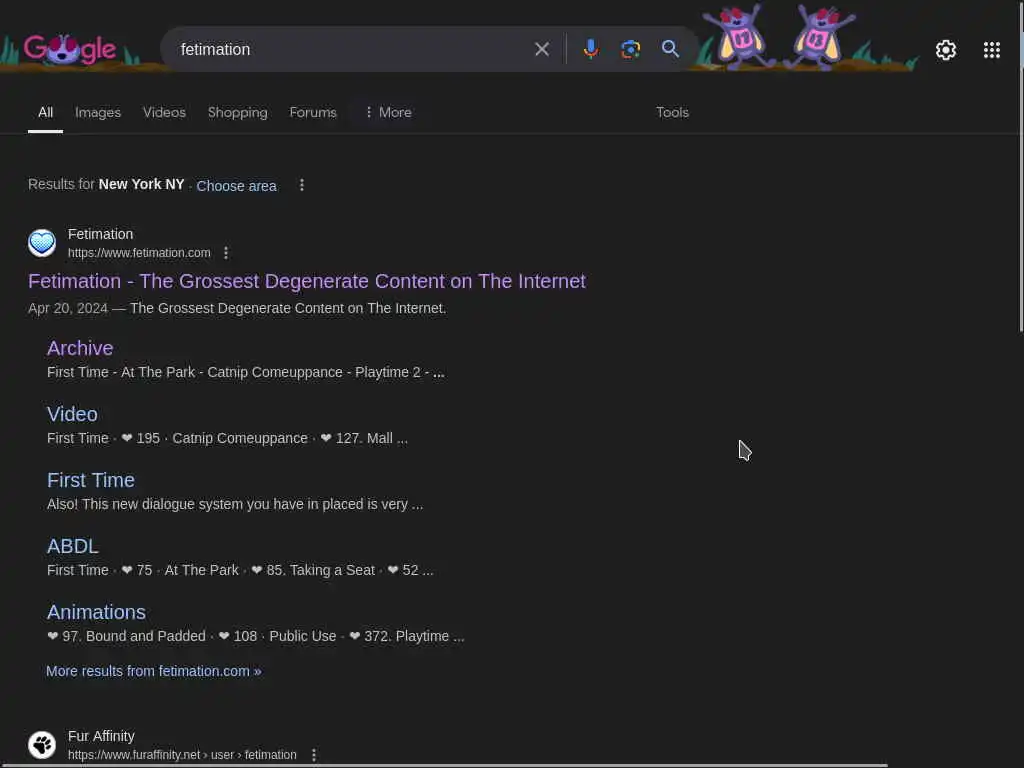Click More results from fetimation.com
This screenshot has height=768, width=1024.
pos(153,671)
